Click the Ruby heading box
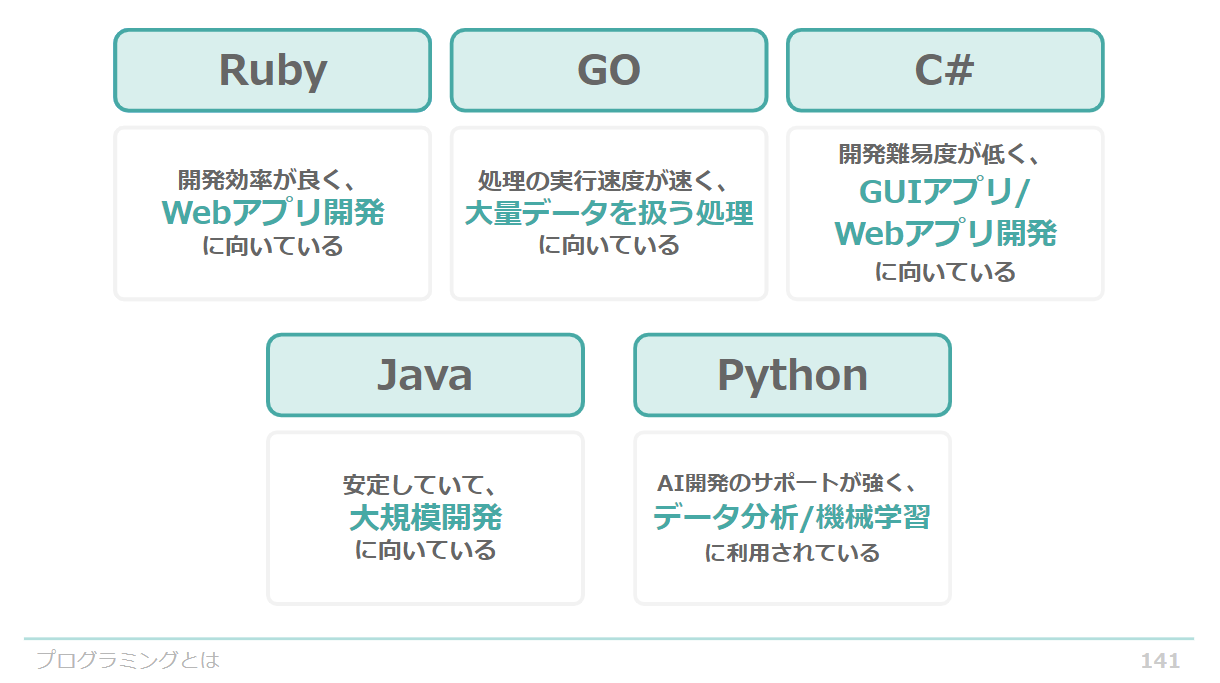 272,70
